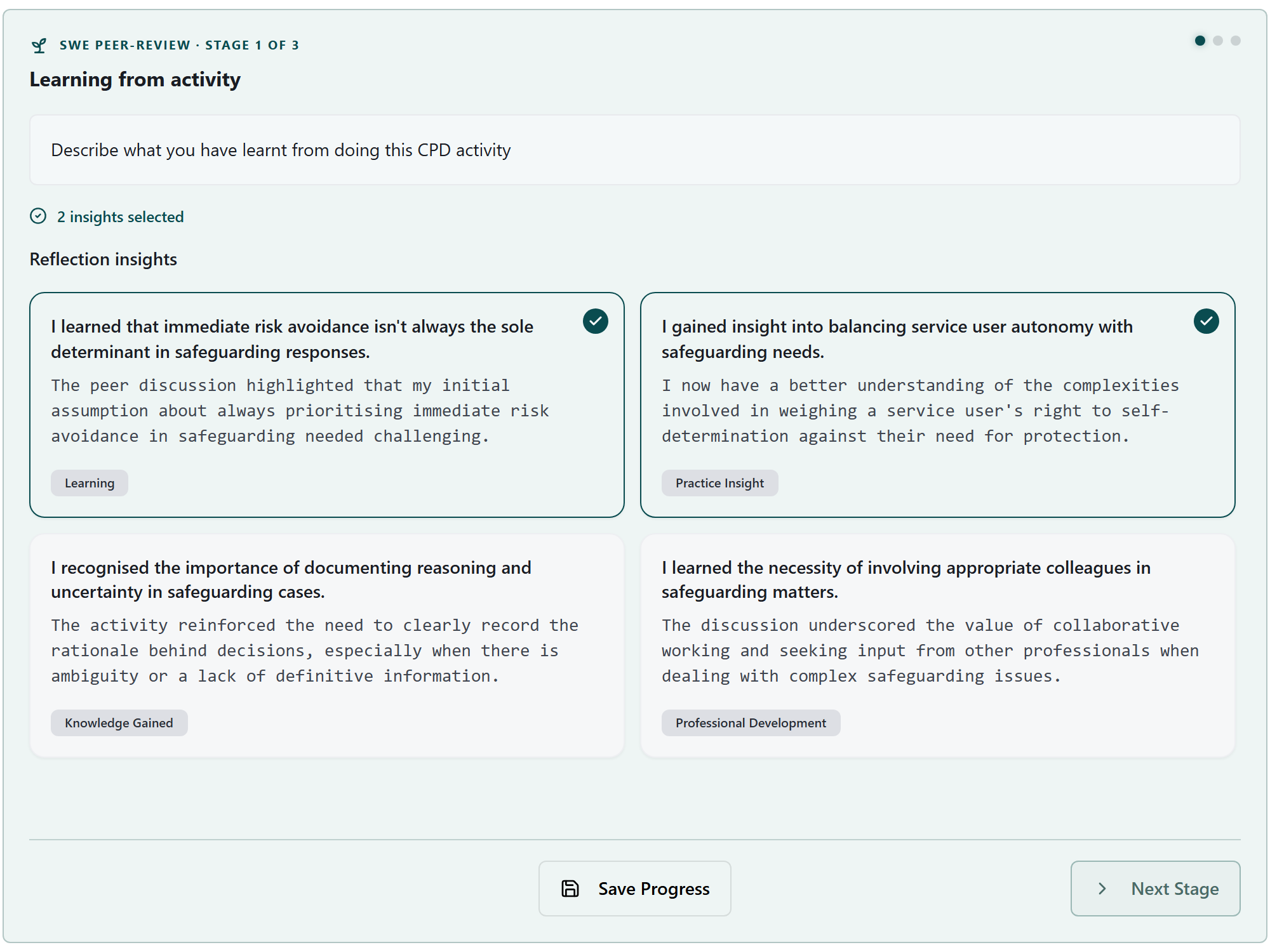Select the involving appropriate colleagues insight card
Screen dimensions: 1270x952
pyautogui.click(x=938, y=645)
